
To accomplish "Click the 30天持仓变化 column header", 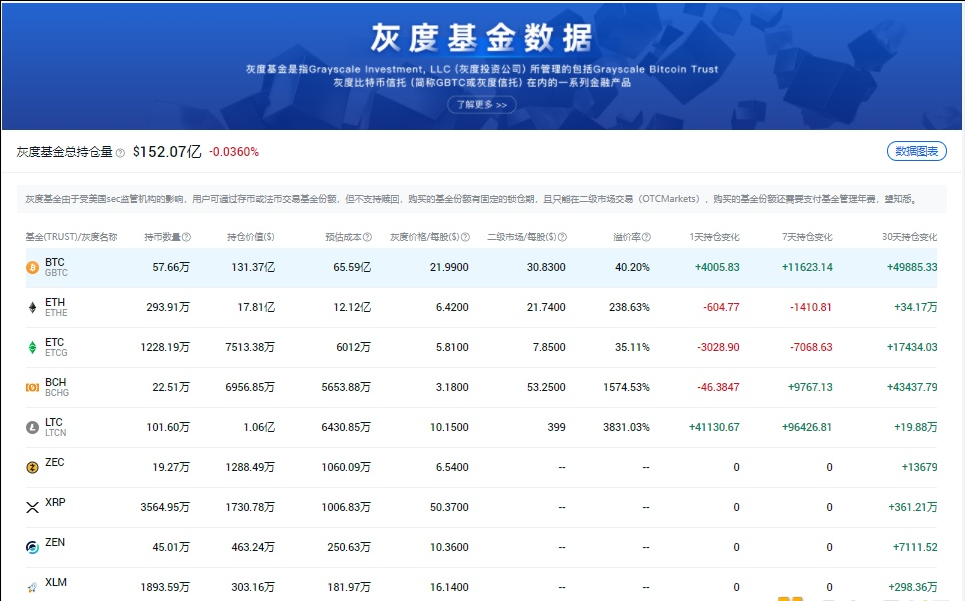I will pyautogui.click(x=909, y=237).
